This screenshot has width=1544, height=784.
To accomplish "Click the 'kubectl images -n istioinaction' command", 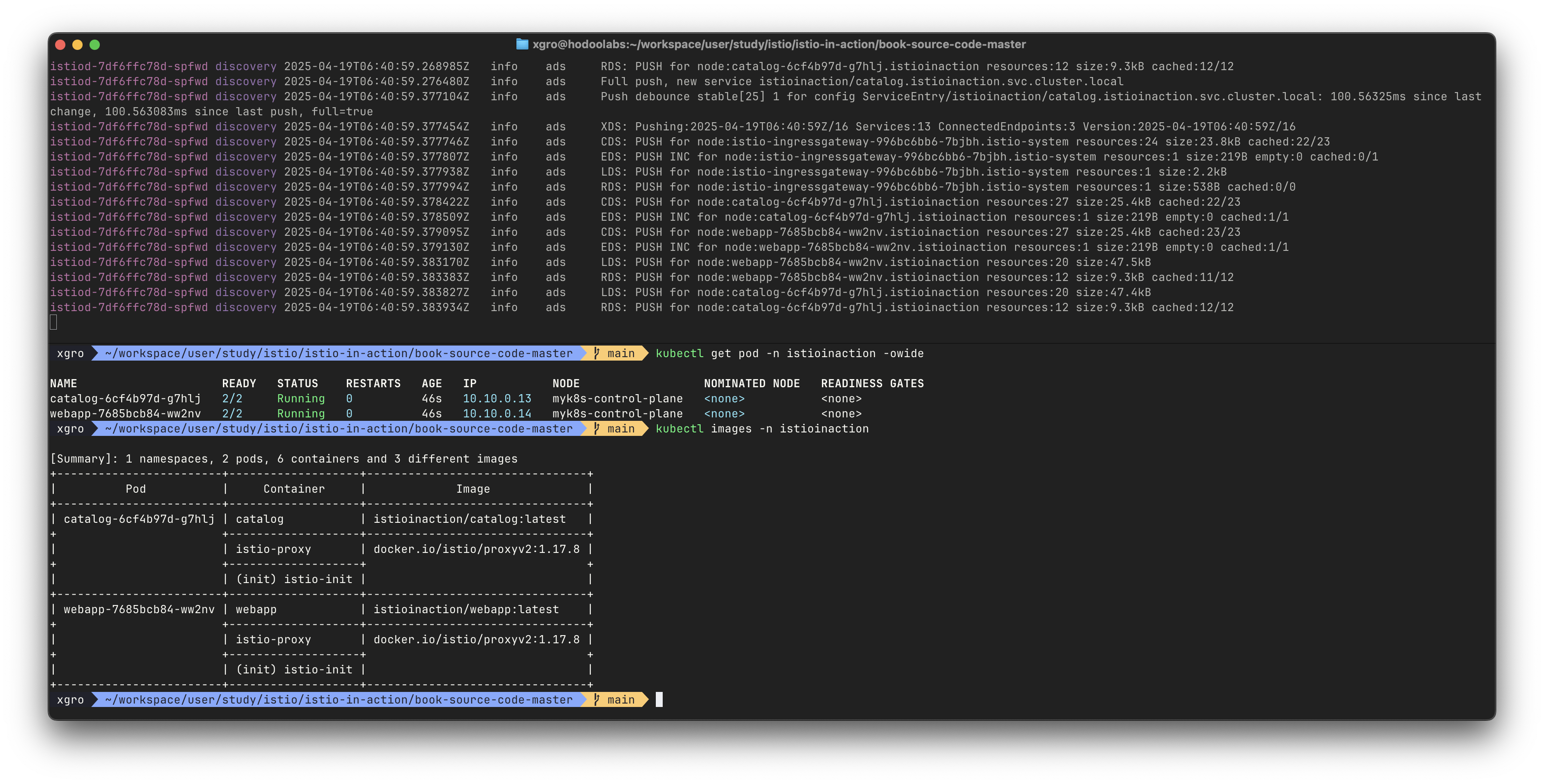I will (762, 429).
